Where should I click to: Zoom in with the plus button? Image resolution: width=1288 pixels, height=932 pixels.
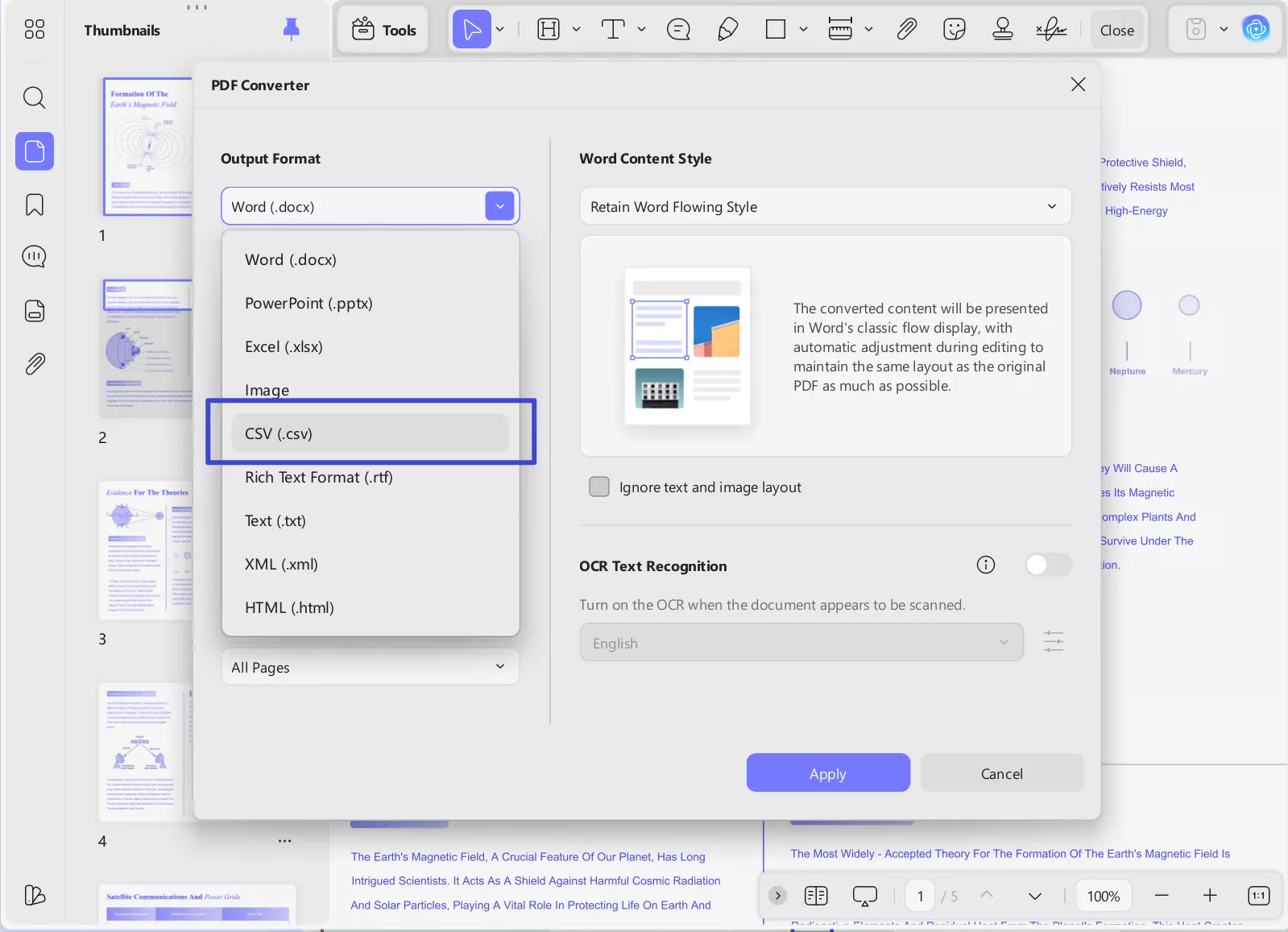click(1210, 896)
